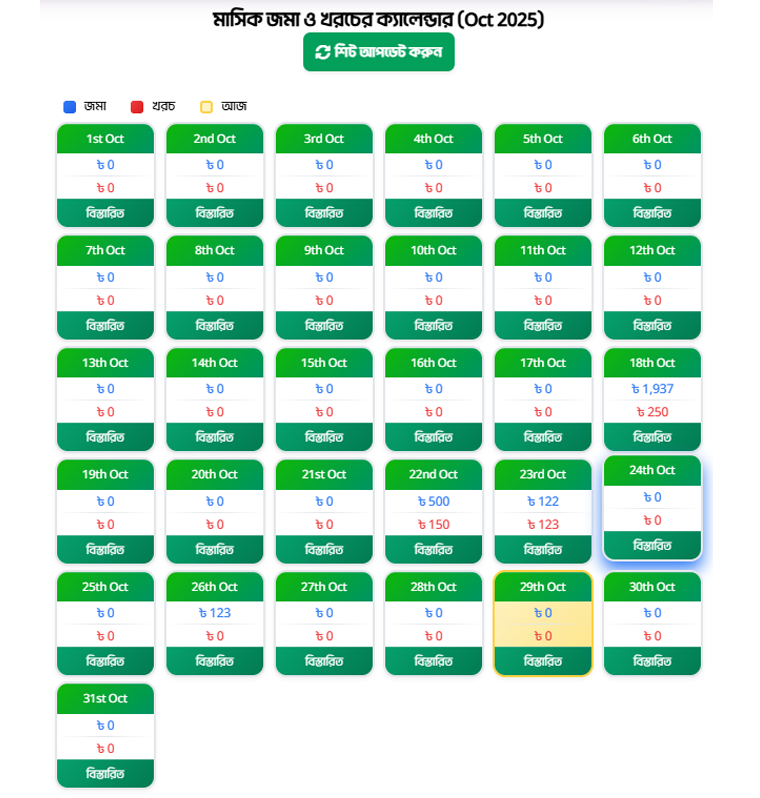Click ৳ 250 expense on 18th Oct
Screen dimensions: 760x798
[652, 412]
